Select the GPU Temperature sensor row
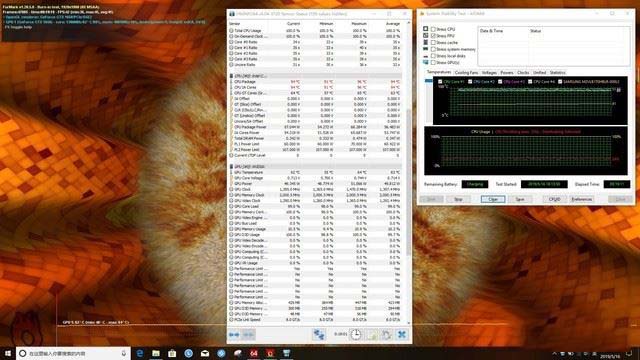Viewport: 640px width, 360px height. click(315, 172)
